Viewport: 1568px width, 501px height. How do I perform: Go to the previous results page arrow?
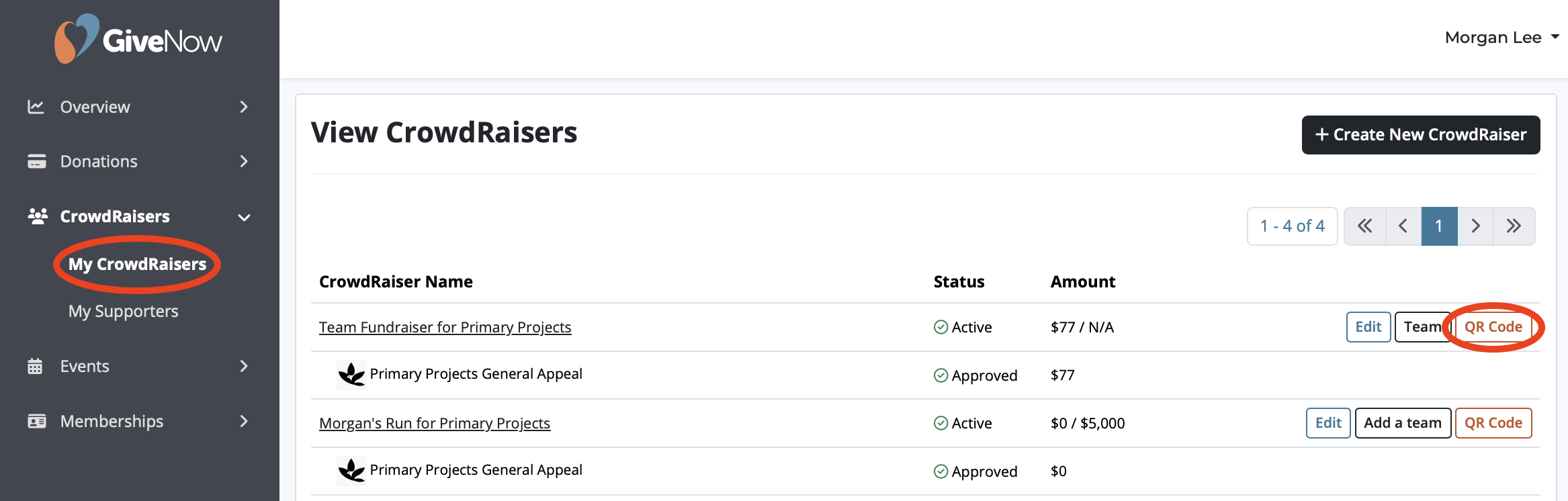[x=1403, y=226]
